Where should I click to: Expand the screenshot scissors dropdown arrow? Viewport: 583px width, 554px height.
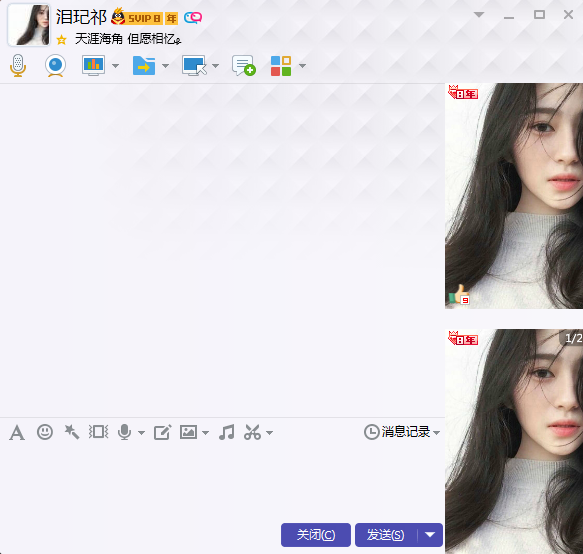(270, 433)
